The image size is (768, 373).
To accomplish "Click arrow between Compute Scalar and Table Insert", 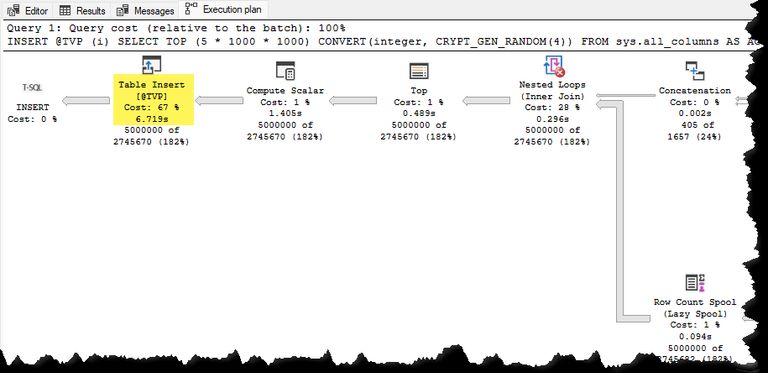I will pos(219,100).
